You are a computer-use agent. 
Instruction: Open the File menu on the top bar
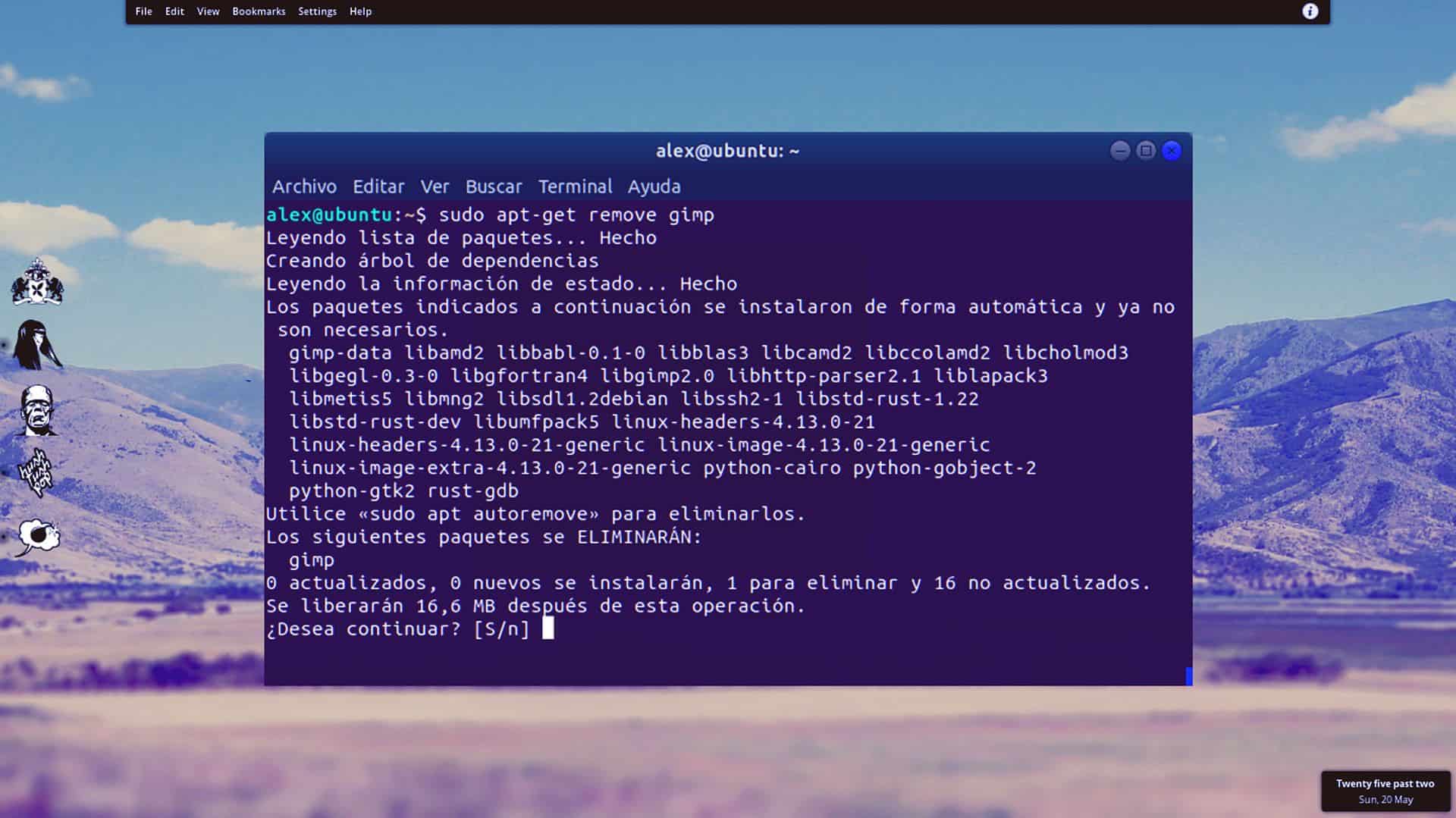click(143, 11)
